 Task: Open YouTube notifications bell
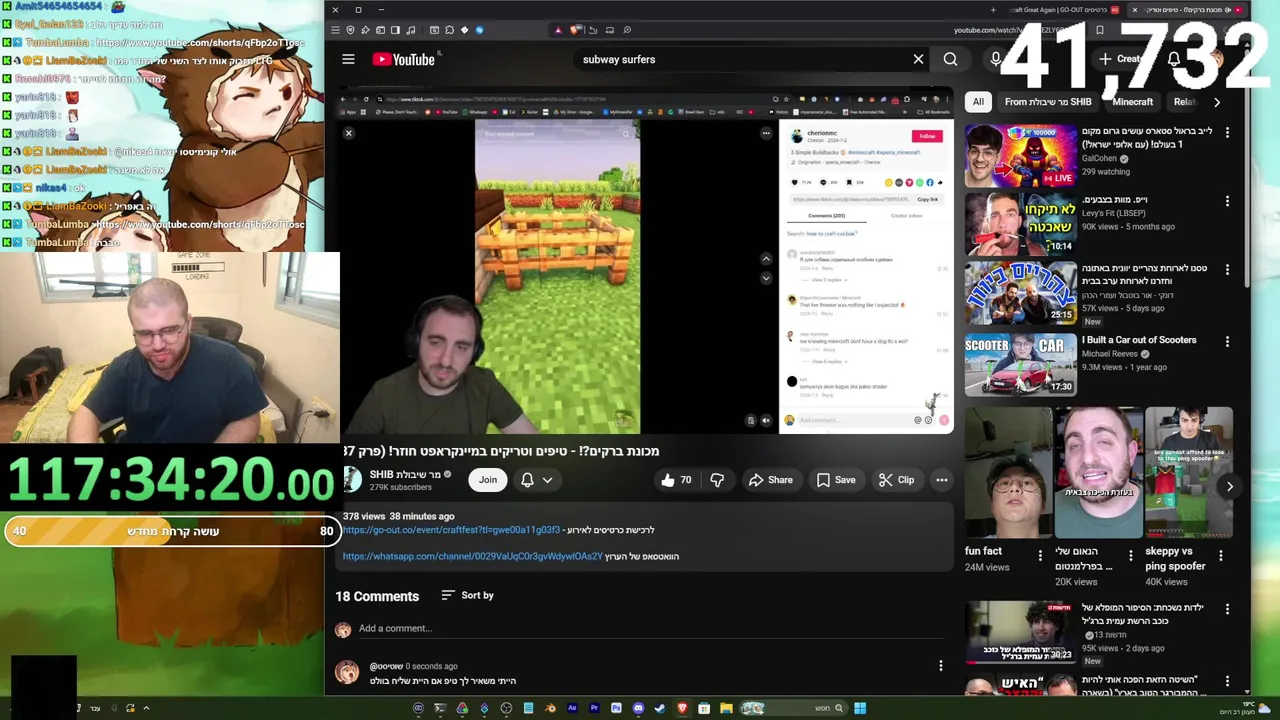pyautogui.click(x=1174, y=59)
